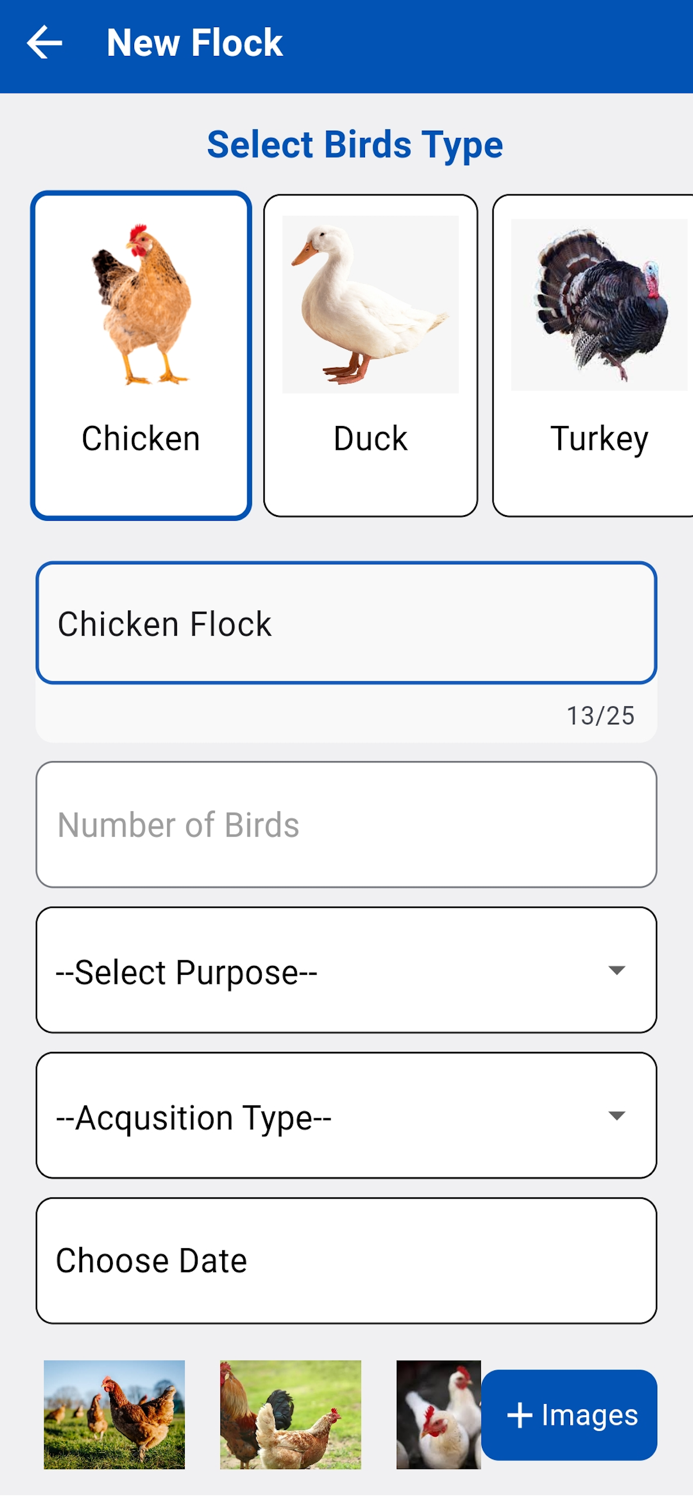Viewport: 693px width, 1500px height.
Task: Open the Acquisition Type dropdown arrow
Action: point(618,1115)
